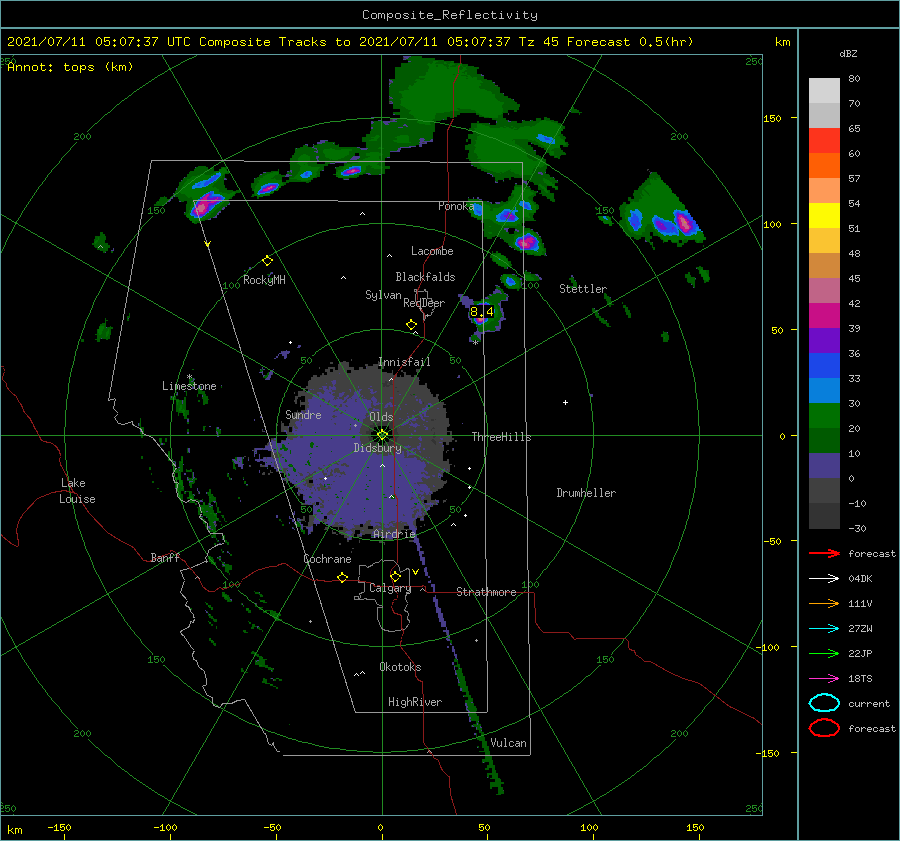The width and height of the screenshot is (900, 841).
Task: Click the Lake Louise label
Action: [x=77, y=491]
